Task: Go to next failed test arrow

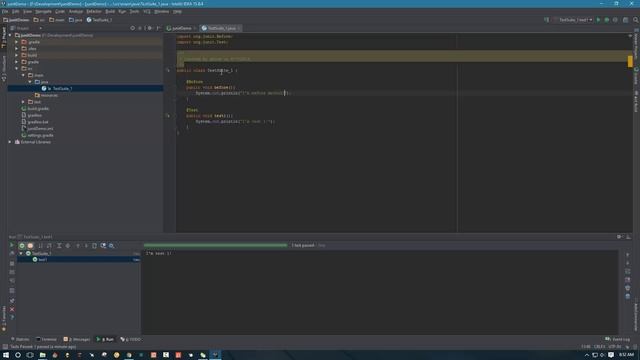Action: click(86, 246)
